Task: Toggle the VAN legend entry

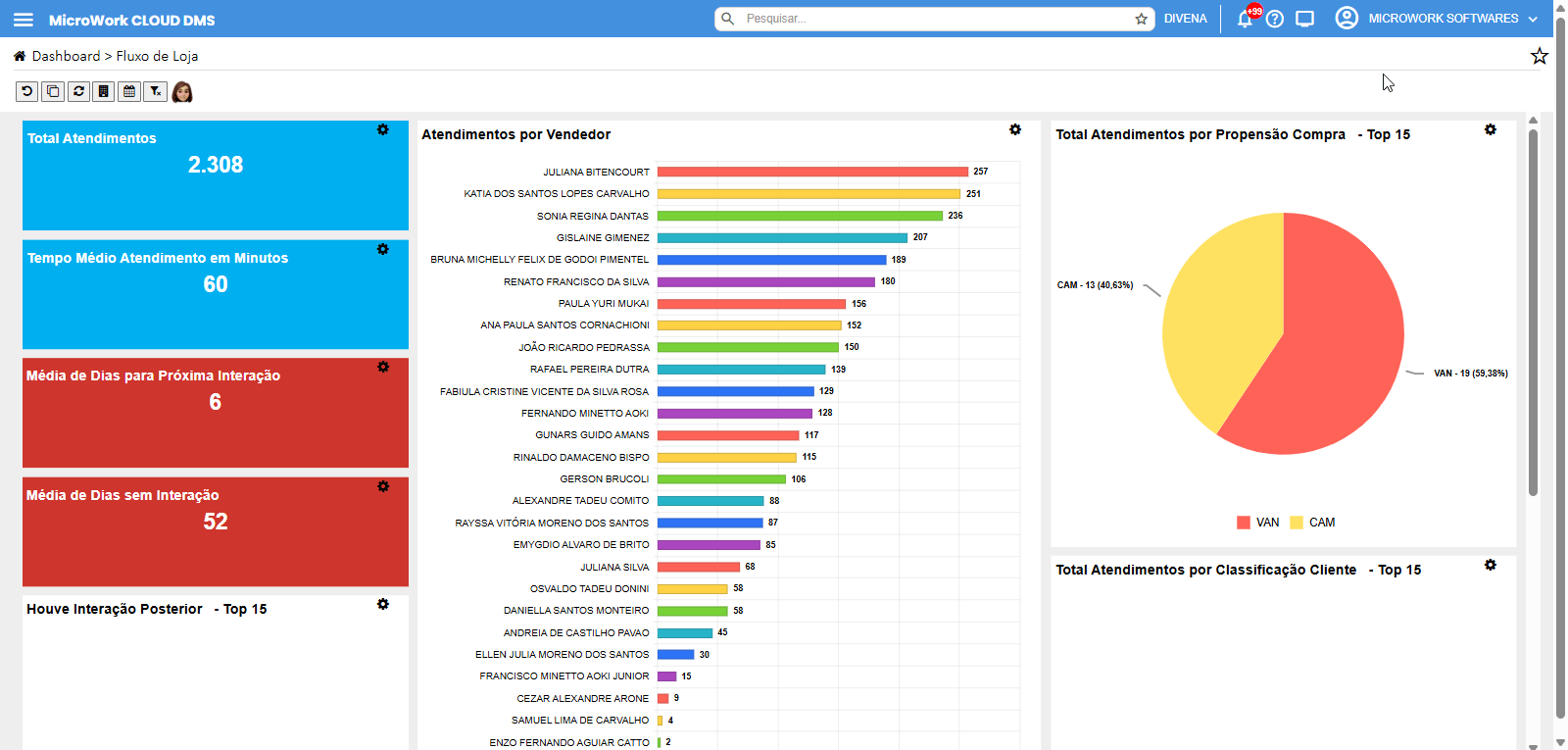Action: pyautogui.click(x=1258, y=523)
